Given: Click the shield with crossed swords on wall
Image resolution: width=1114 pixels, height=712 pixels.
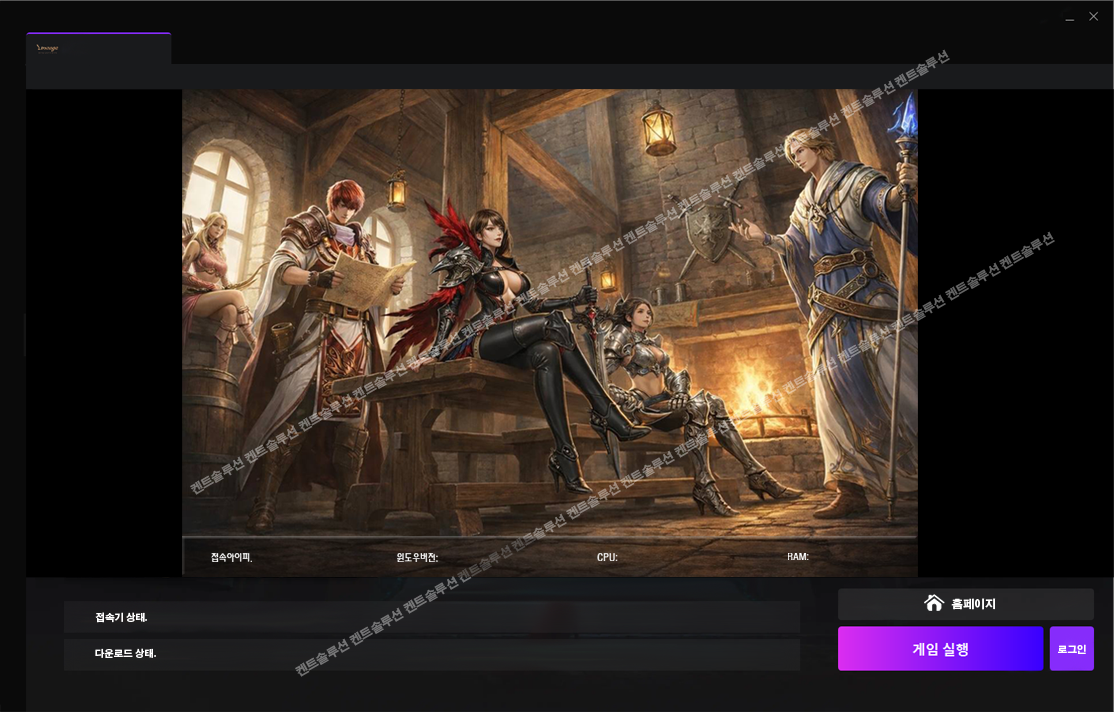Looking at the screenshot, I should tap(707, 231).
